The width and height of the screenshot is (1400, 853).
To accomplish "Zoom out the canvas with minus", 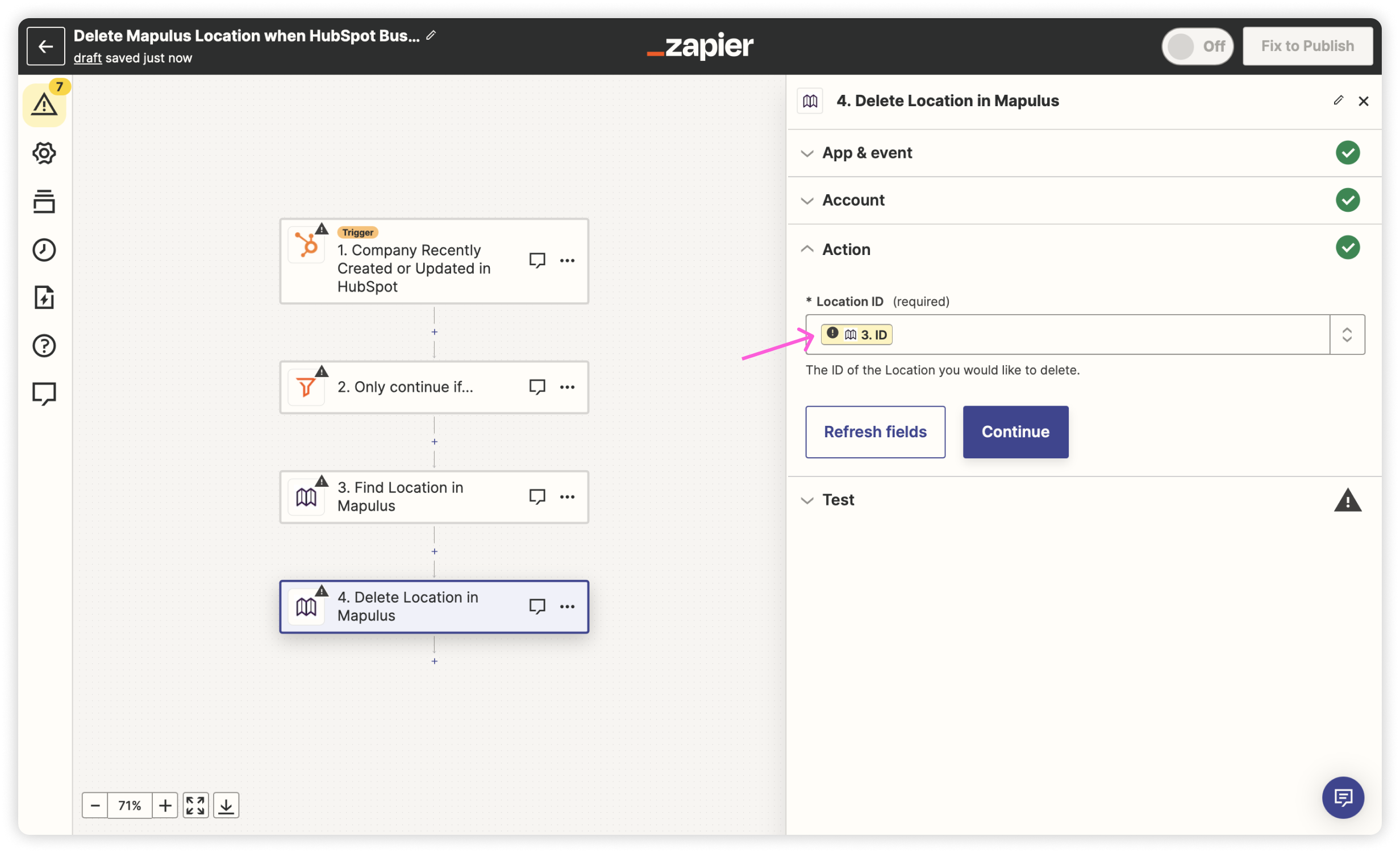I will tap(95, 805).
